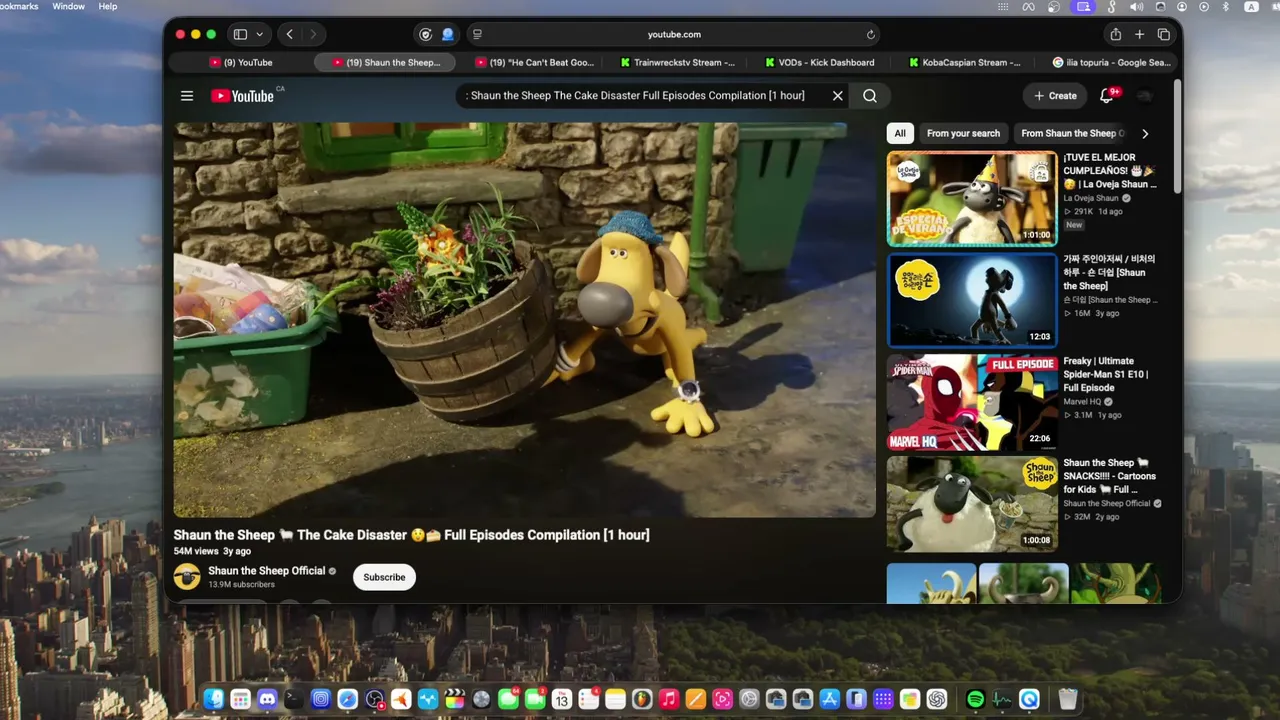Switch to the KobaCaspian Stream tab
Screen dimensions: 1280x720
point(965,62)
